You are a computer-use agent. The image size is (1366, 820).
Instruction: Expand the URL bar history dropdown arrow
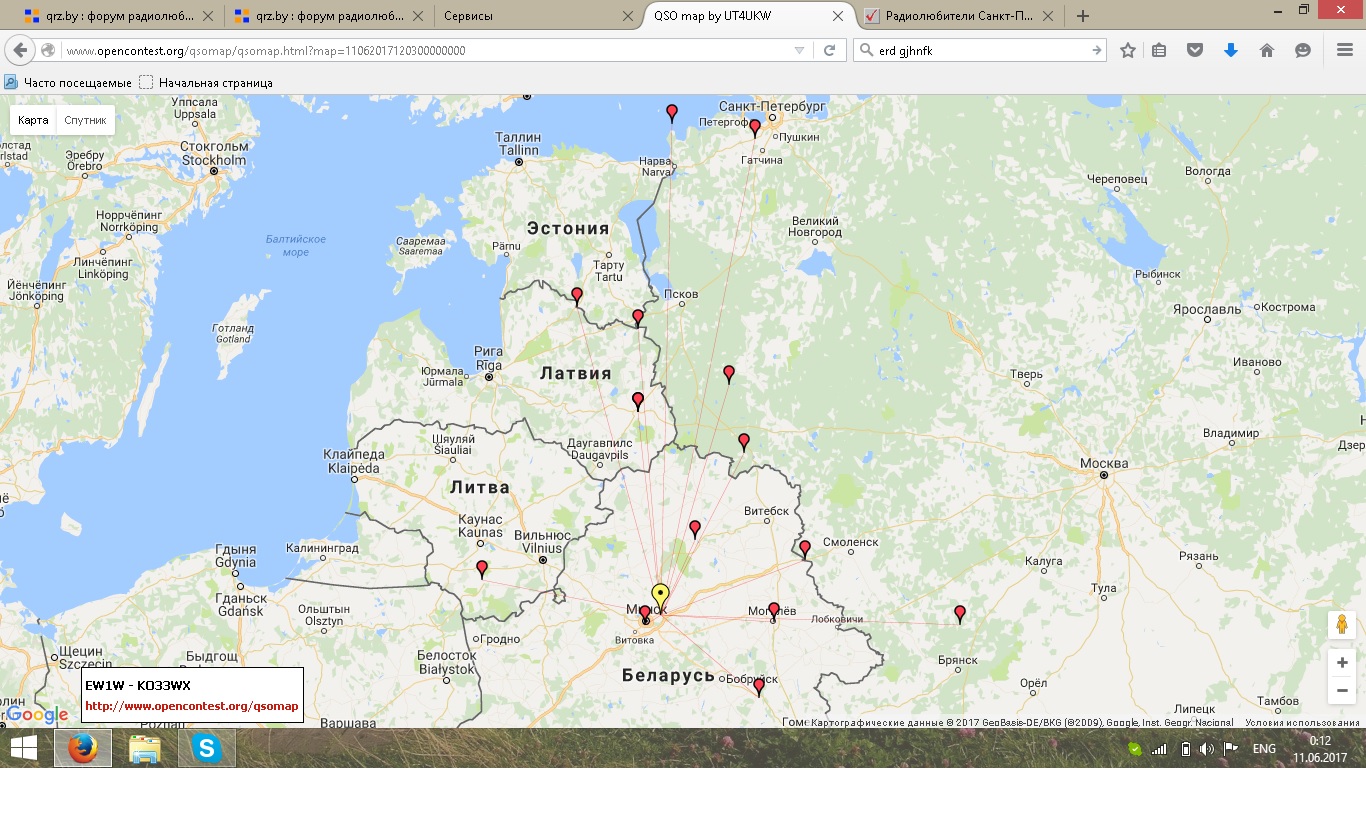799,50
